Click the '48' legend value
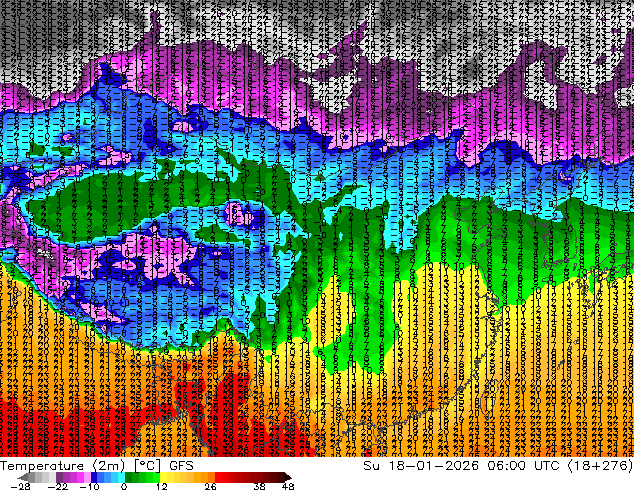Image resolution: width=634 pixels, height=490 pixels. coord(288,486)
